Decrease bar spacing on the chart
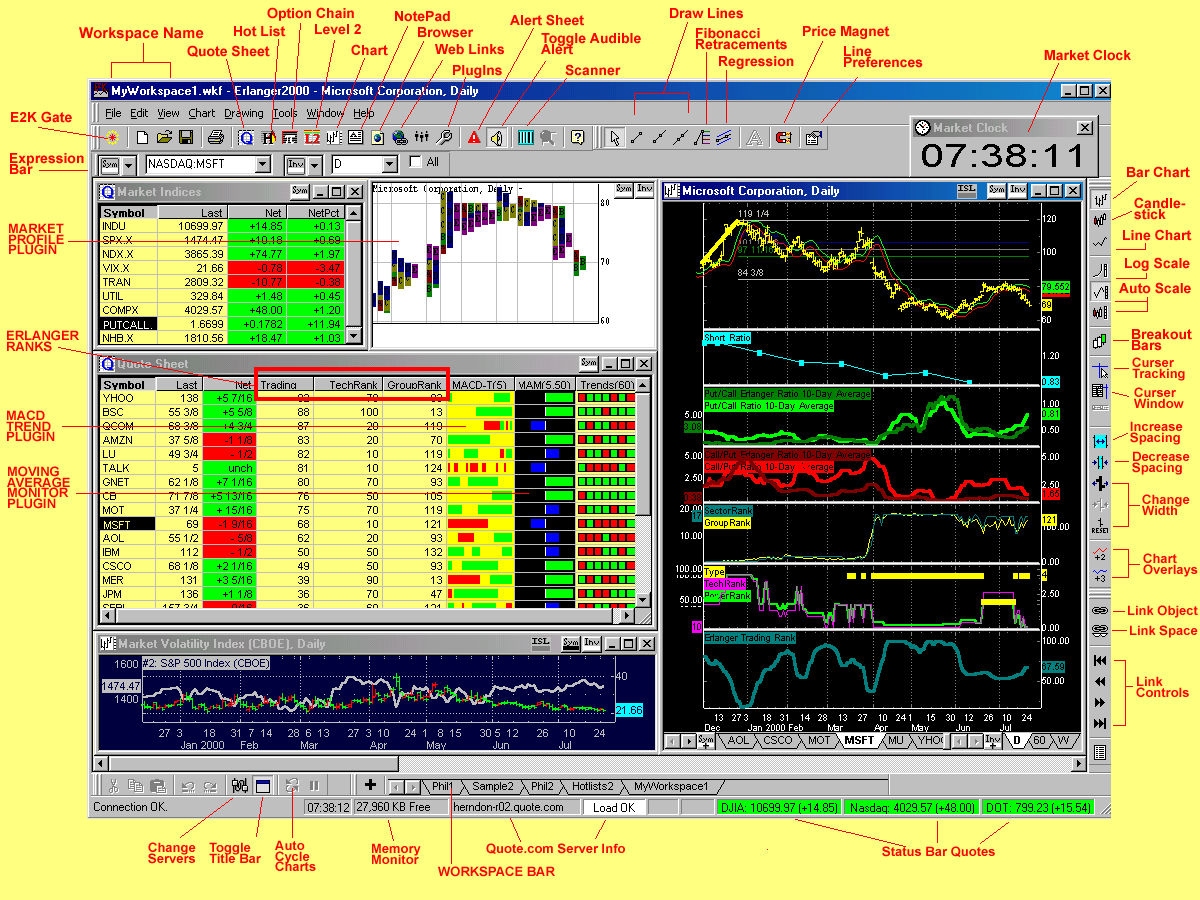The width and height of the screenshot is (1200, 900). [x=1100, y=462]
